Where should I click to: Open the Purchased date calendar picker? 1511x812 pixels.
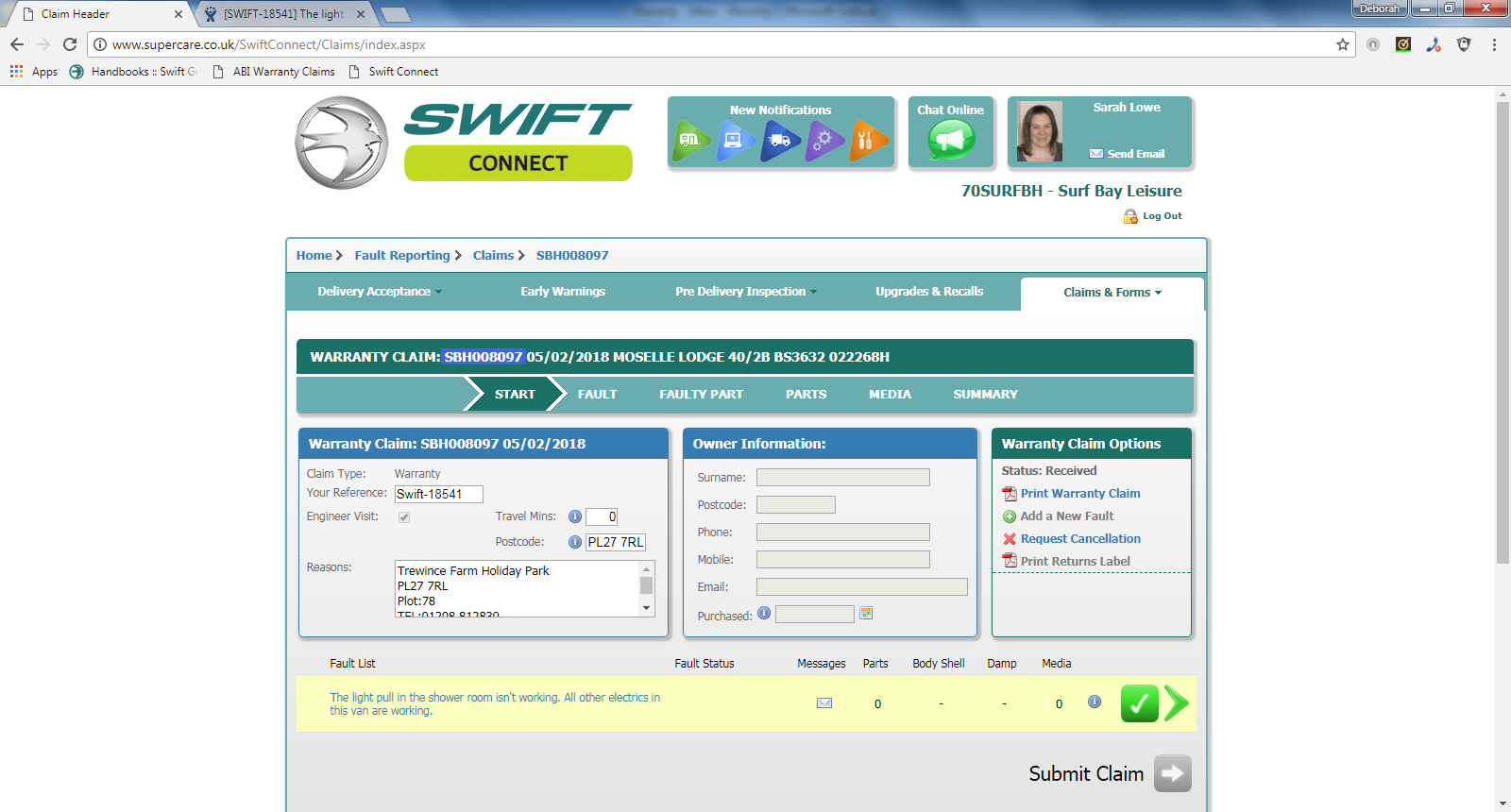pos(866,614)
